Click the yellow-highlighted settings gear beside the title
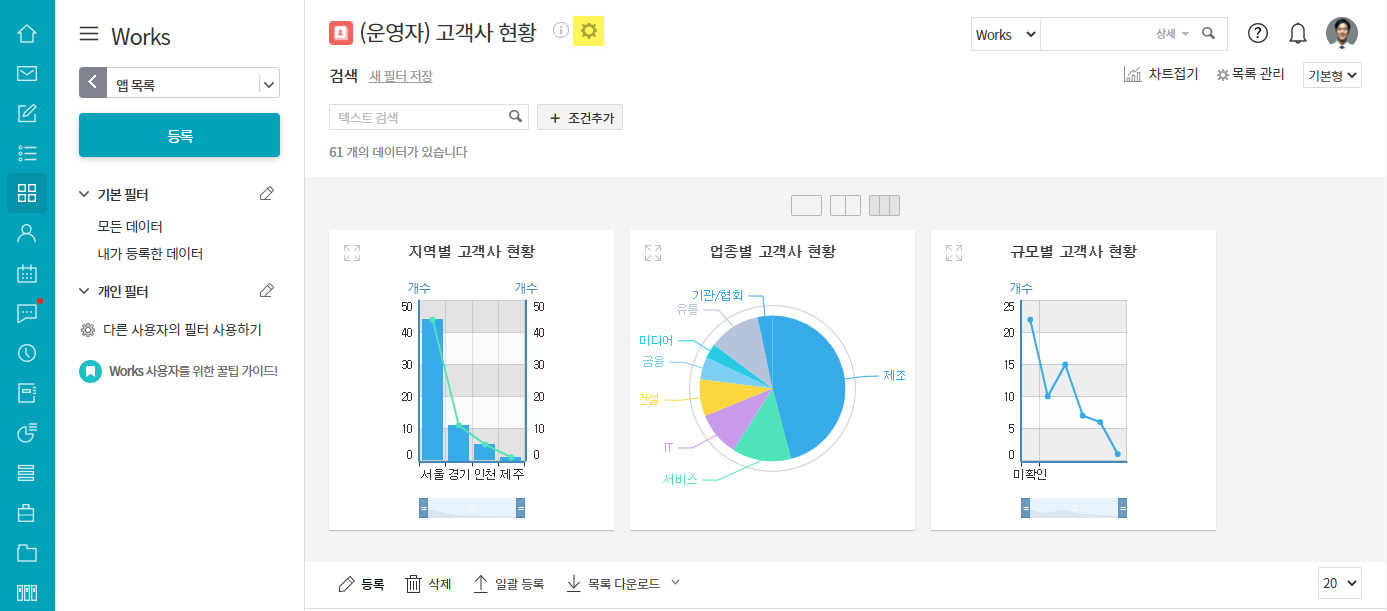This screenshot has height=611, width=1387. pyautogui.click(x=589, y=32)
